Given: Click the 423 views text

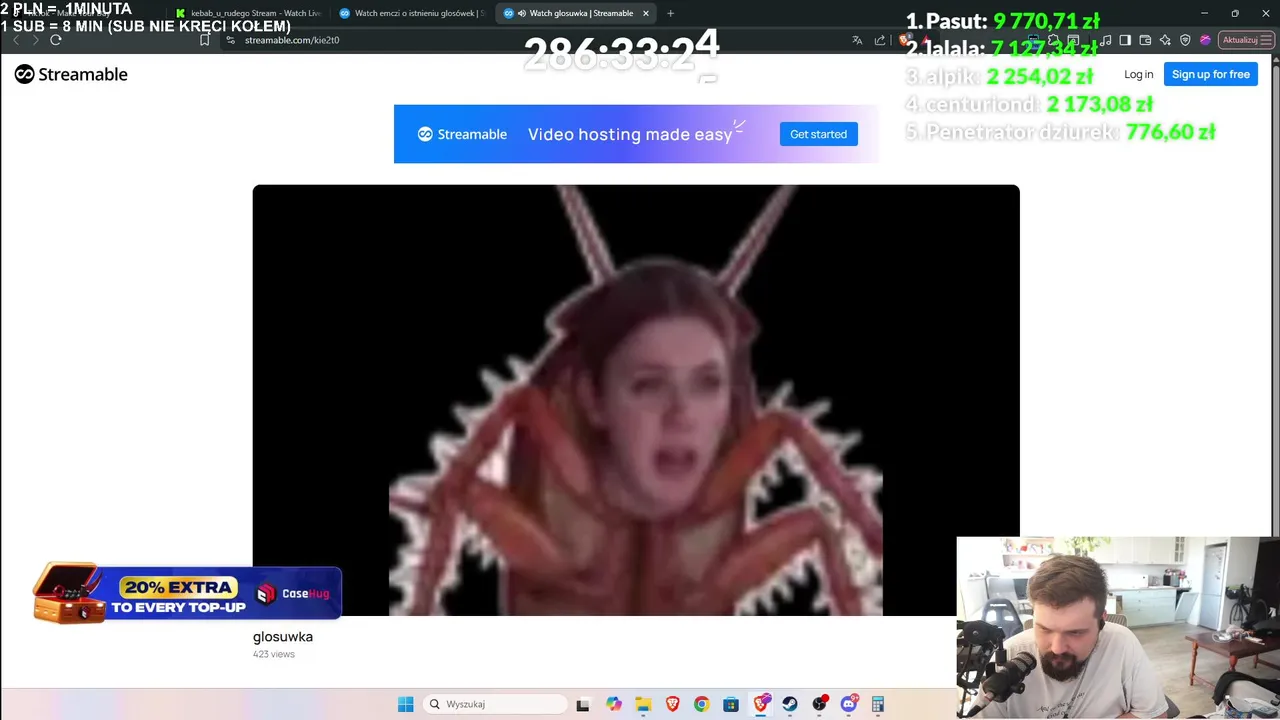Looking at the screenshot, I should click(274, 654).
